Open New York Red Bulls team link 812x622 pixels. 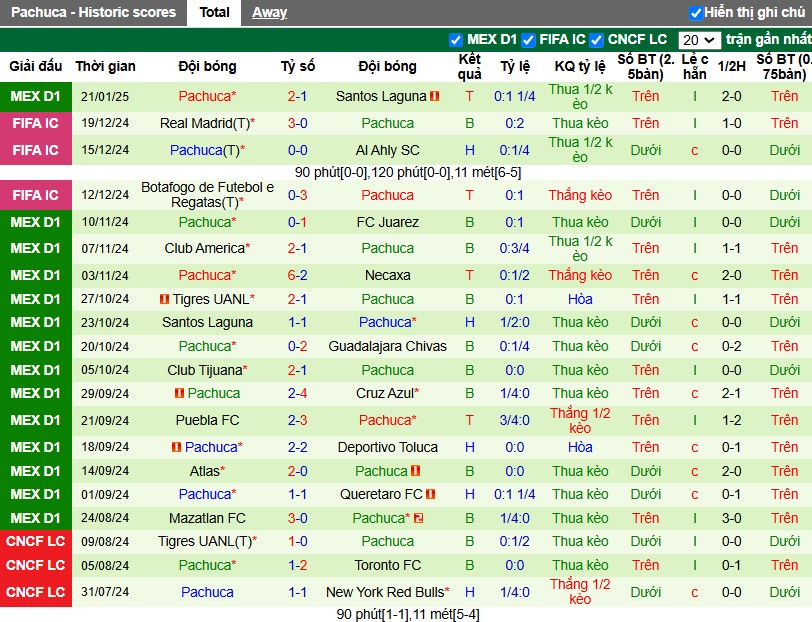[x=387, y=592]
